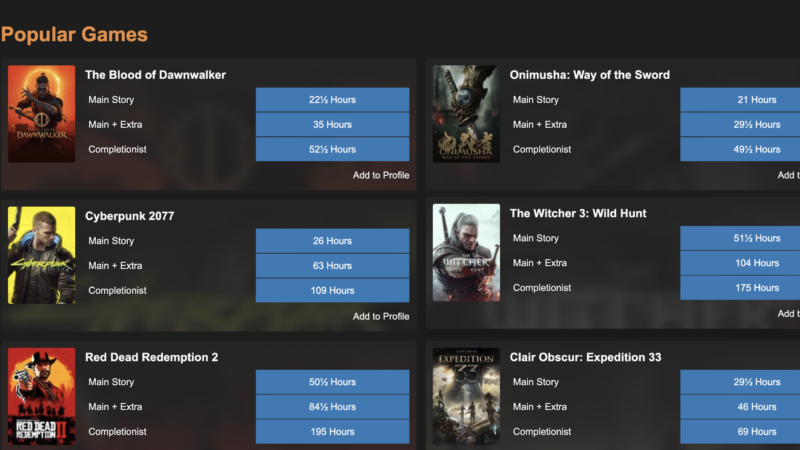Click Main Story label under Cyberpunk 2077
This screenshot has height=450, width=800.
pos(111,241)
